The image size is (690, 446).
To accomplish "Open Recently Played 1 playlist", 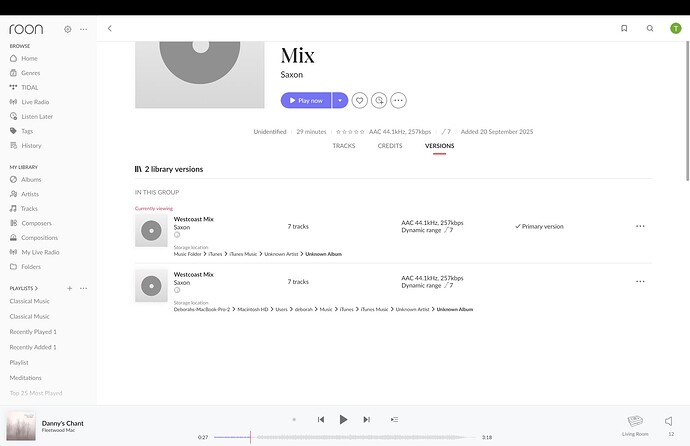I will [33, 332].
